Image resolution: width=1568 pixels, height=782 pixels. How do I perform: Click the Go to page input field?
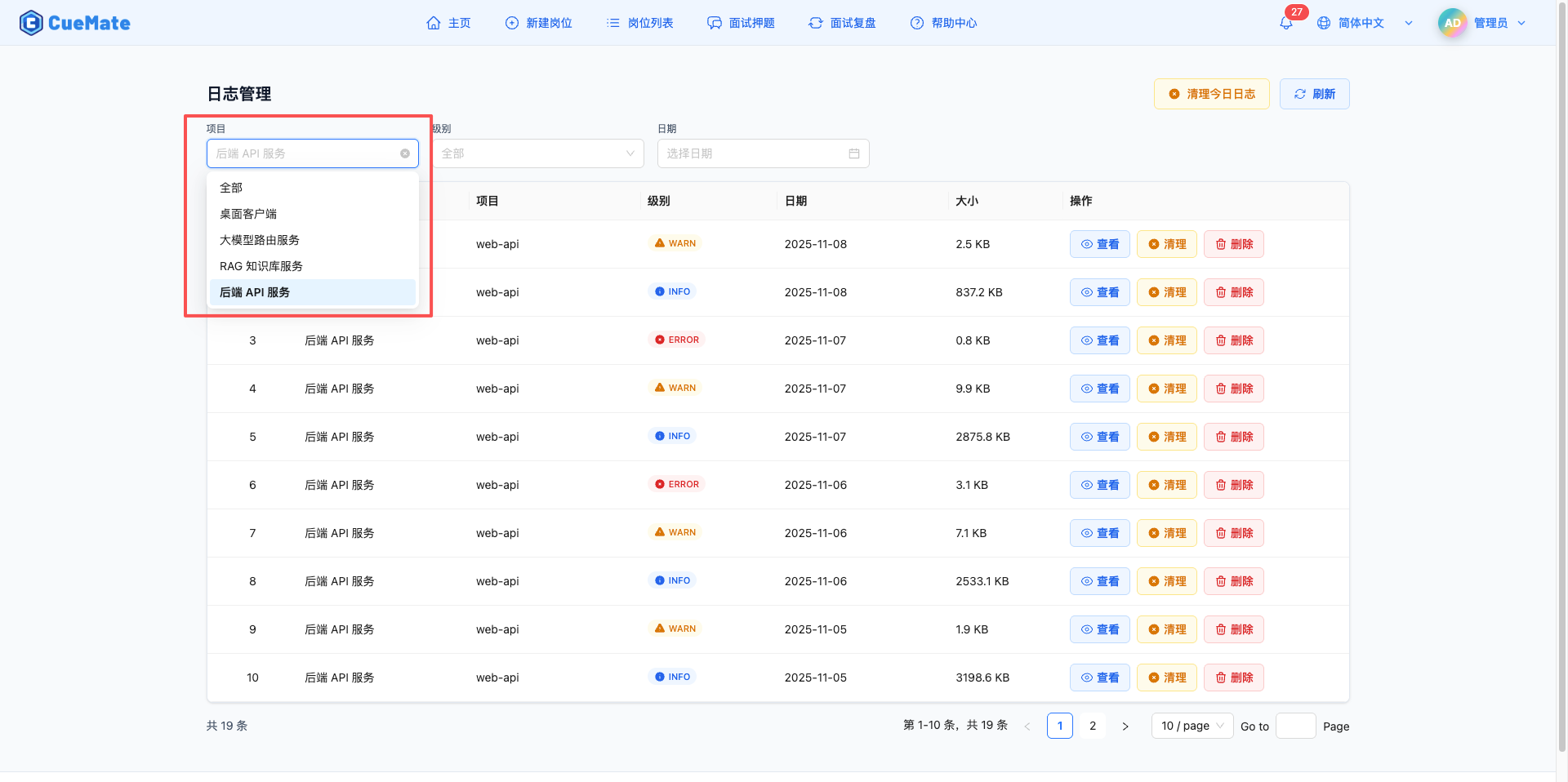(x=1295, y=726)
